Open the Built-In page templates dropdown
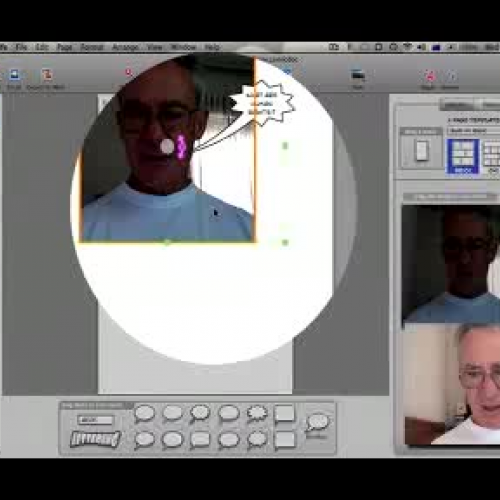The image size is (500, 500). coord(473,131)
